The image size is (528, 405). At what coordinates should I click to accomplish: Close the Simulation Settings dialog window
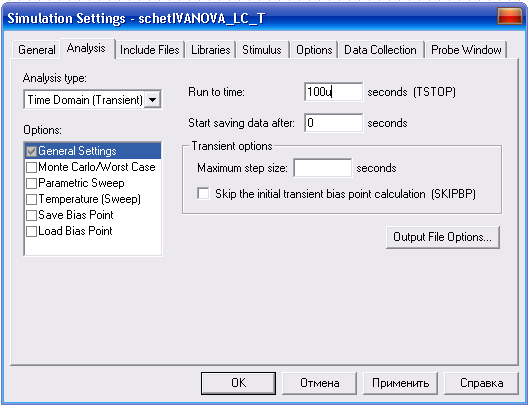pyautogui.click(x=509, y=16)
